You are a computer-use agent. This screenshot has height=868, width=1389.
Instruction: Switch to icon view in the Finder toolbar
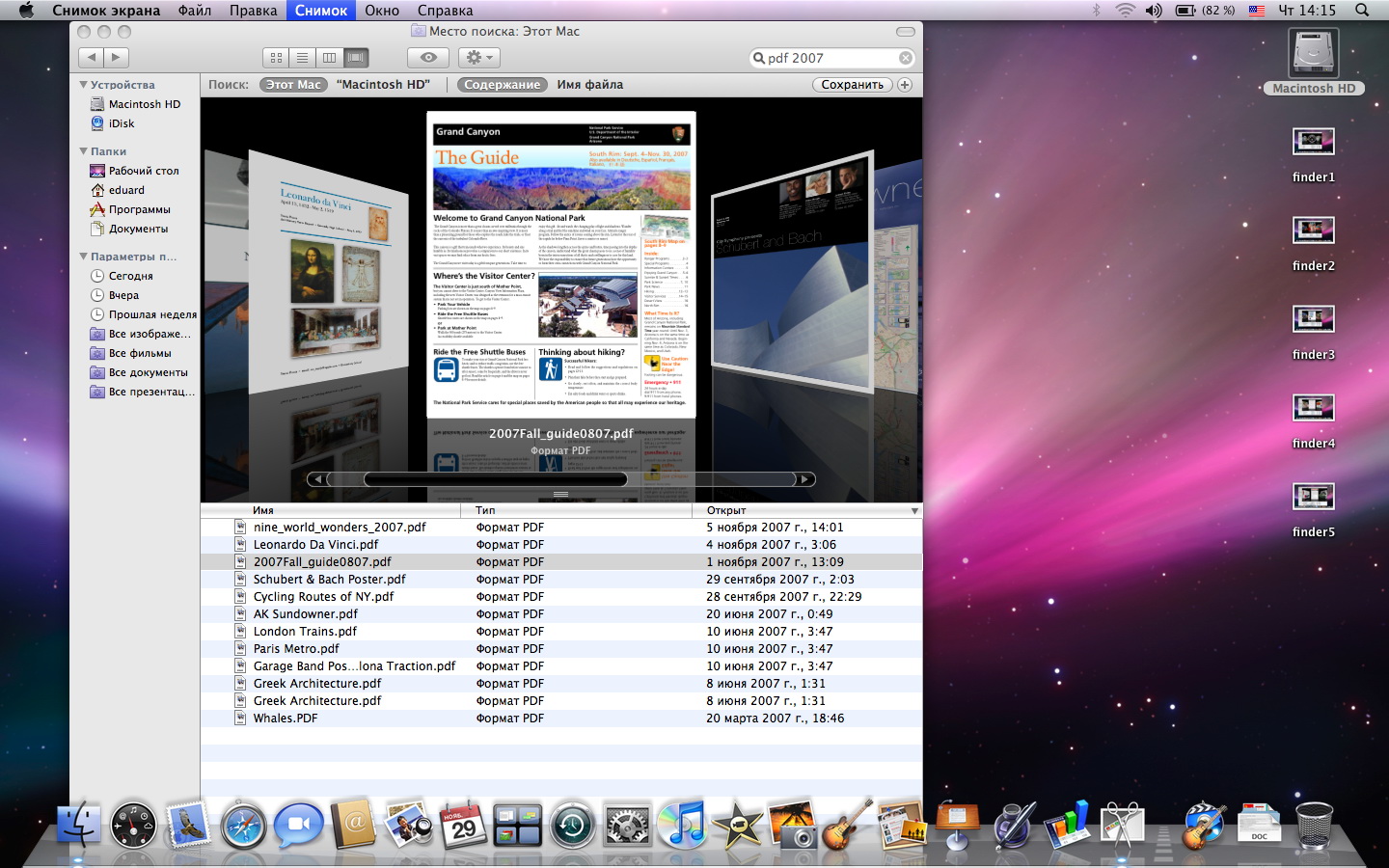276,58
